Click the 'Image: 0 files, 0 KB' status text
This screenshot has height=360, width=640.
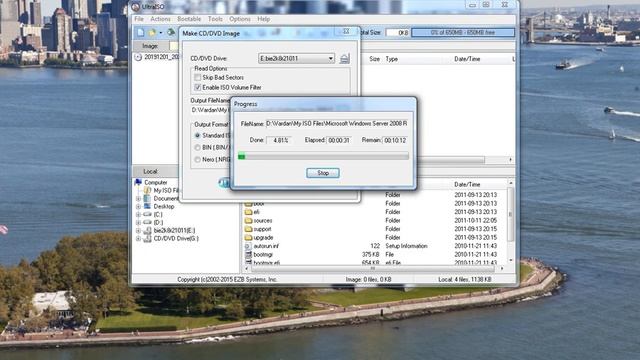(x=369, y=280)
